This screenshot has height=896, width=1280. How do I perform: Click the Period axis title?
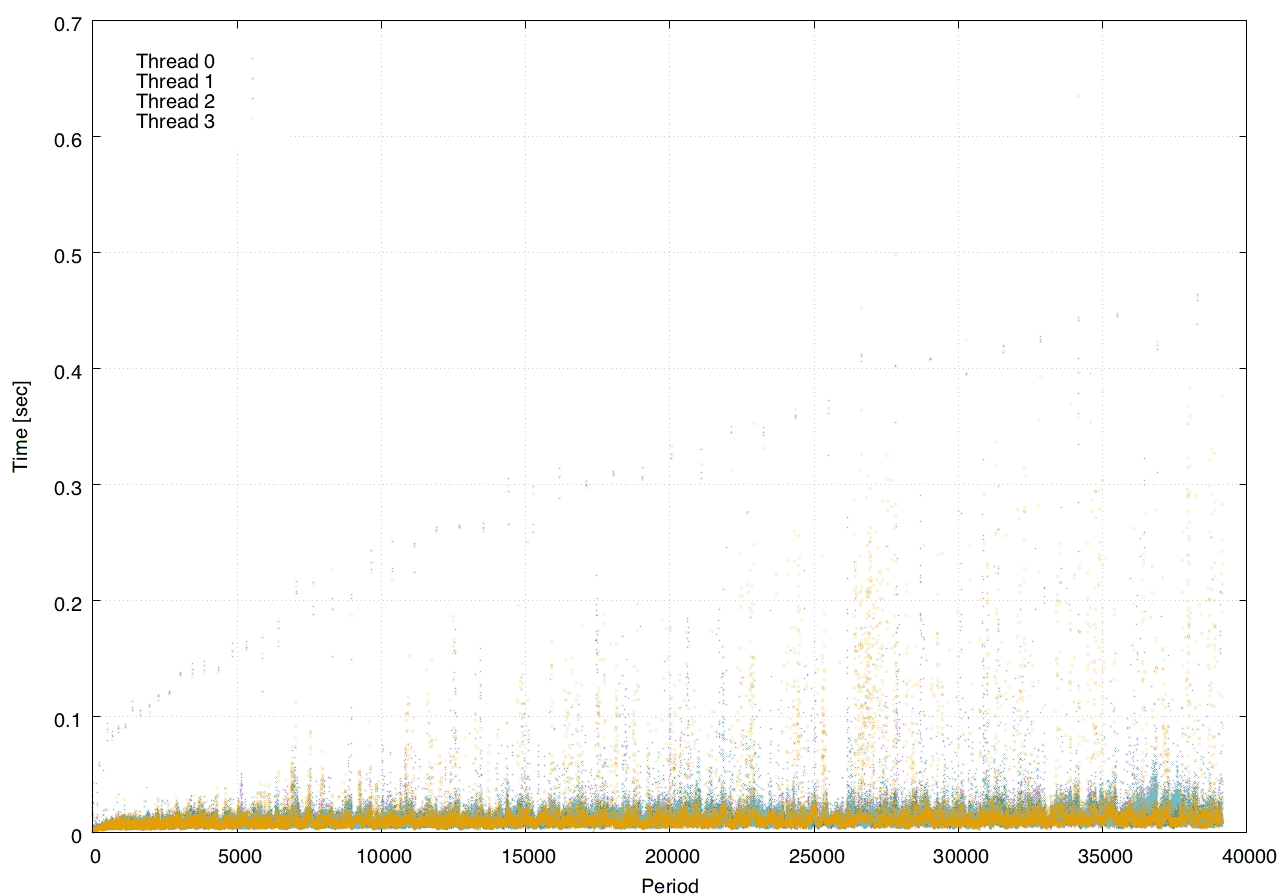tap(670, 885)
